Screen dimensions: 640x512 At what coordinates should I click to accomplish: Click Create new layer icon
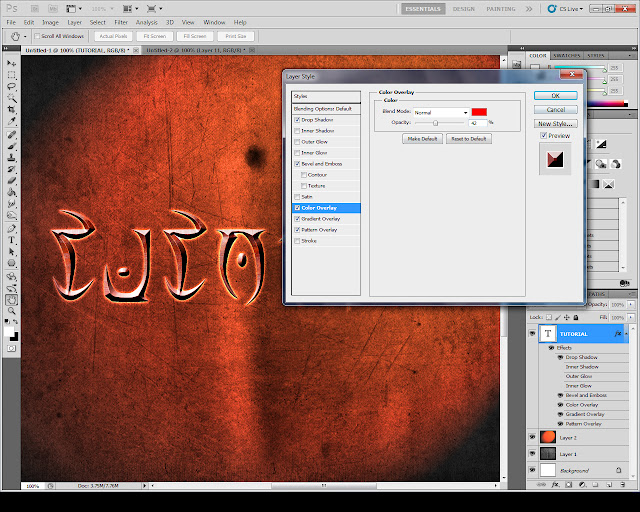[609, 485]
